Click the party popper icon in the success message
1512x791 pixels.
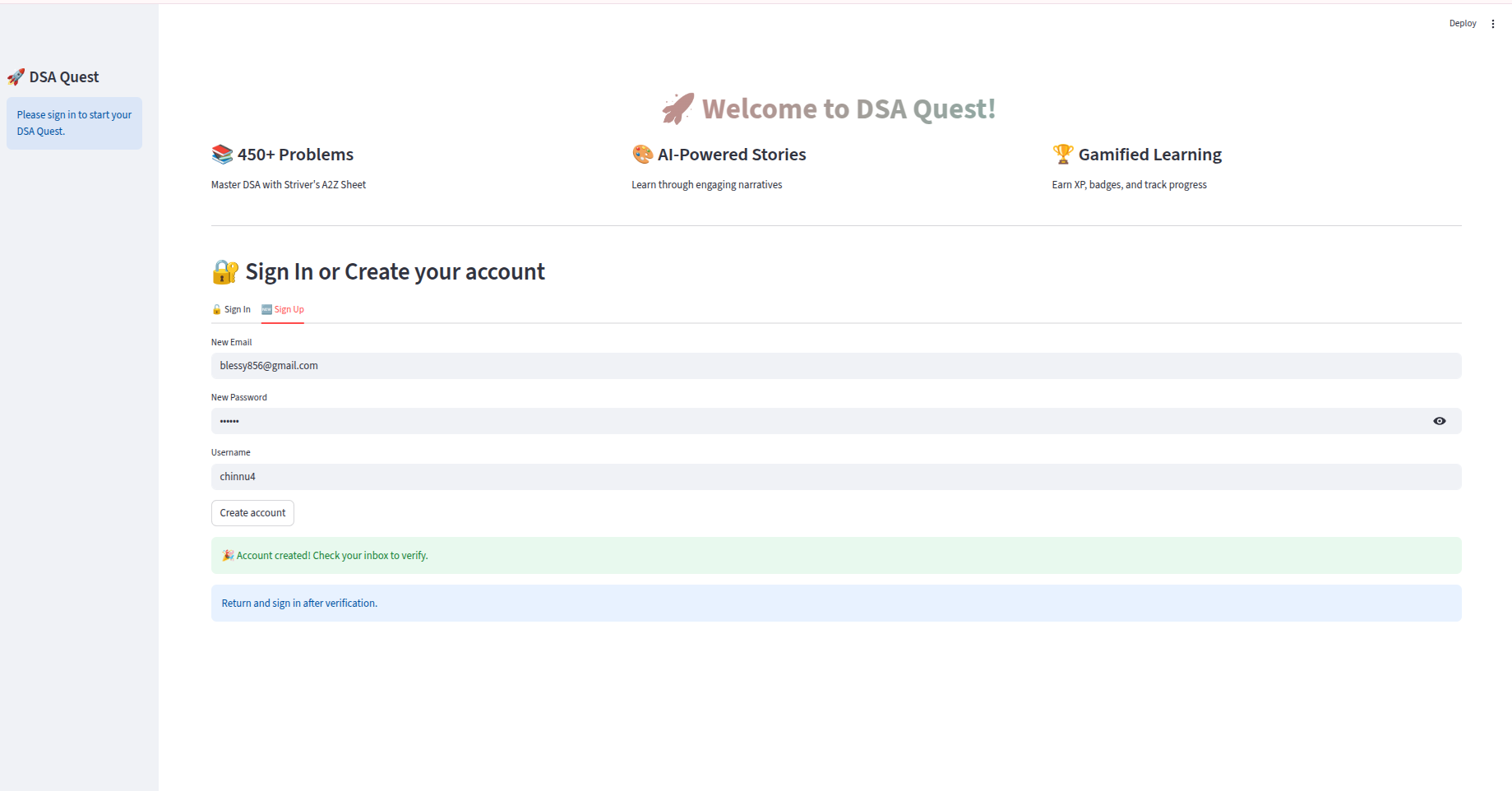[227, 555]
